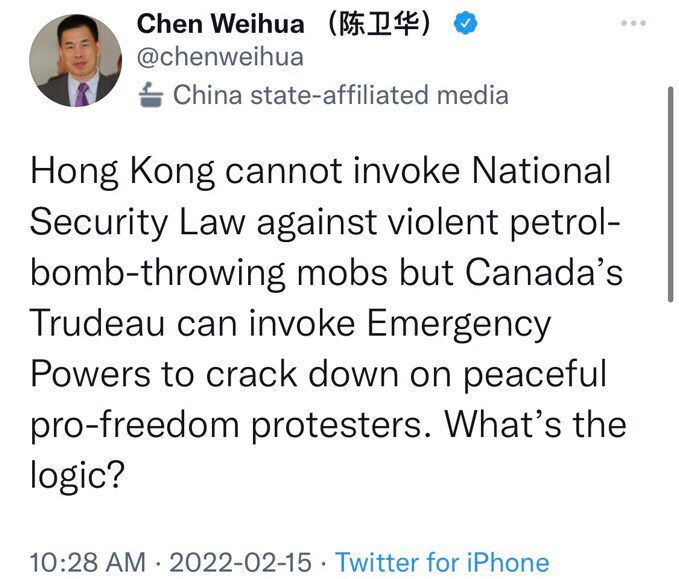The height and width of the screenshot is (579, 679).
Task: Click the blue verified badge
Action: pos(465,23)
